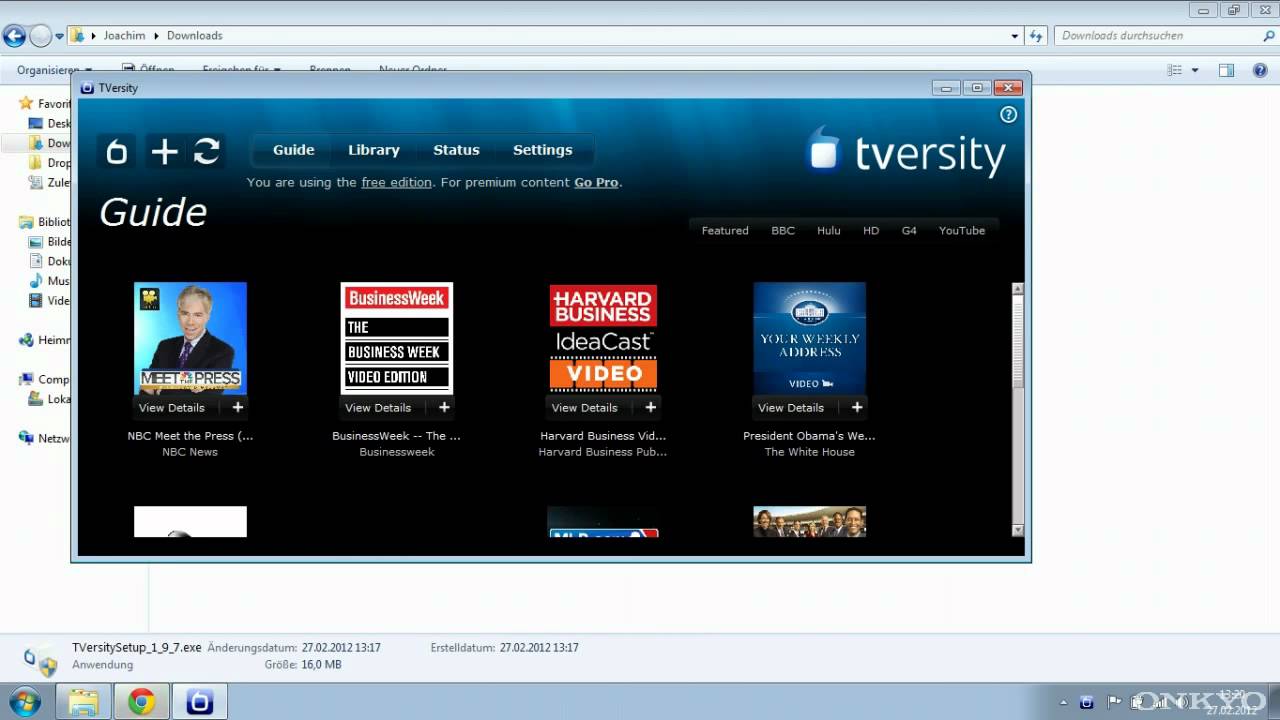Select the BBC guide category
Screen dimensions: 1280x720
coord(783,230)
